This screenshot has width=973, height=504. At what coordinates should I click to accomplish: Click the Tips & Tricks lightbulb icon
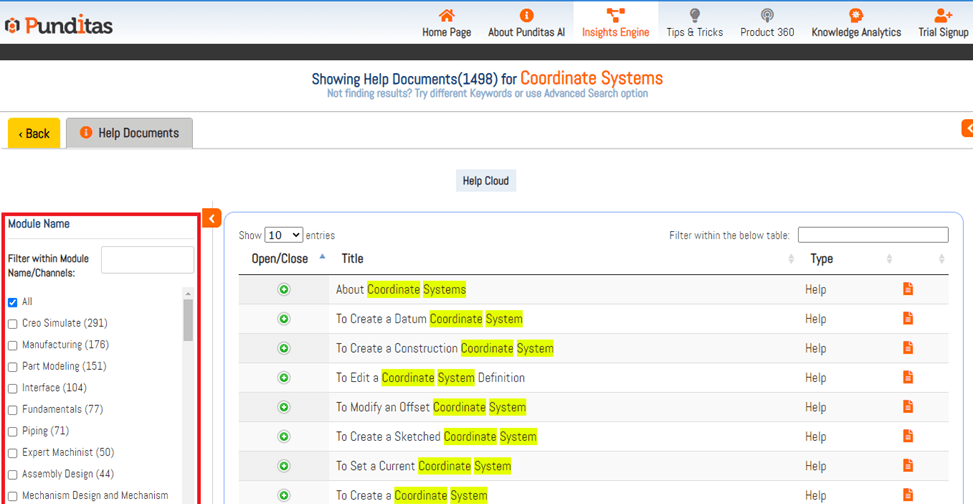(695, 16)
